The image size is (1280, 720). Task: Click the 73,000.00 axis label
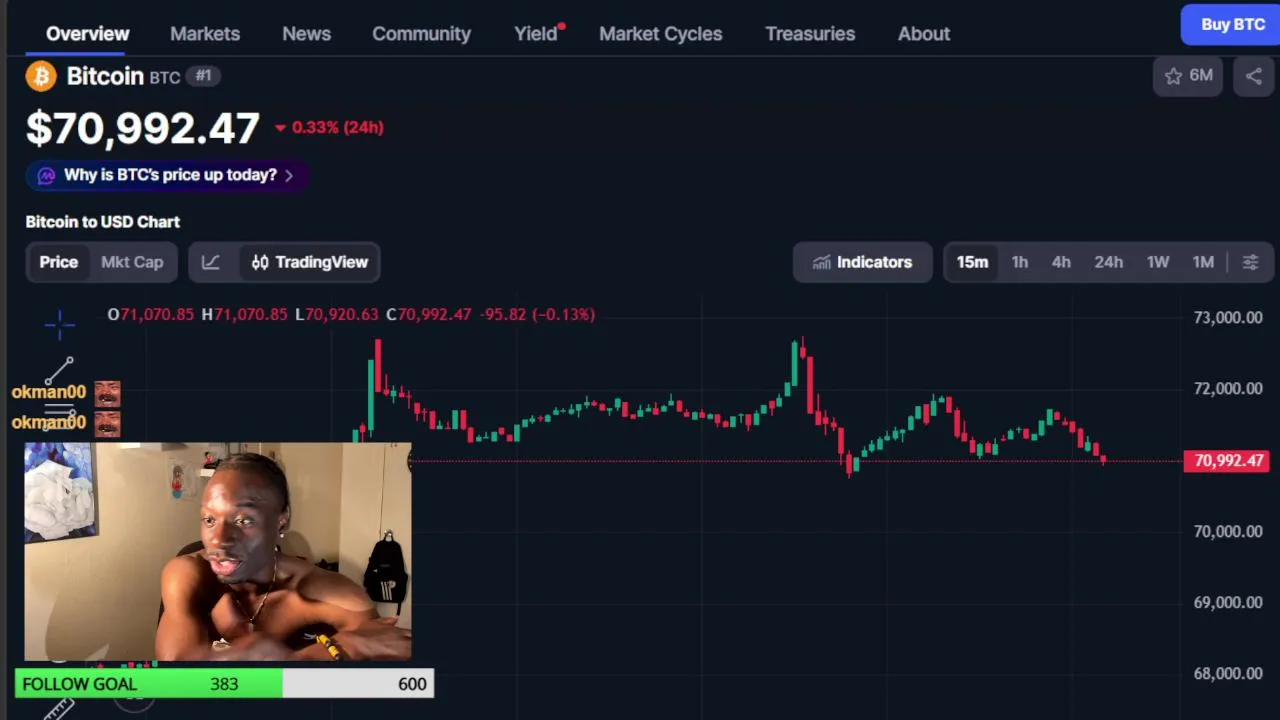[1228, 317]
